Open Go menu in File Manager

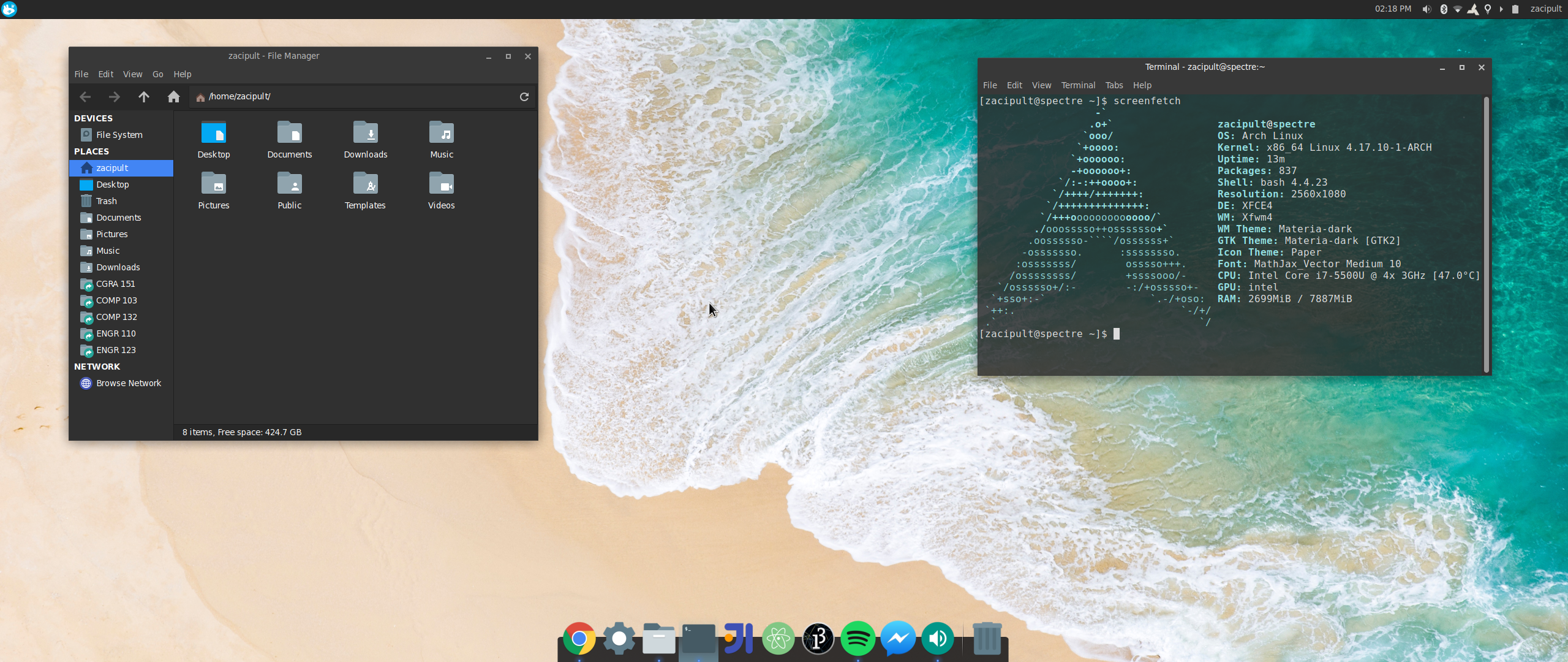[x=158, y=74]
